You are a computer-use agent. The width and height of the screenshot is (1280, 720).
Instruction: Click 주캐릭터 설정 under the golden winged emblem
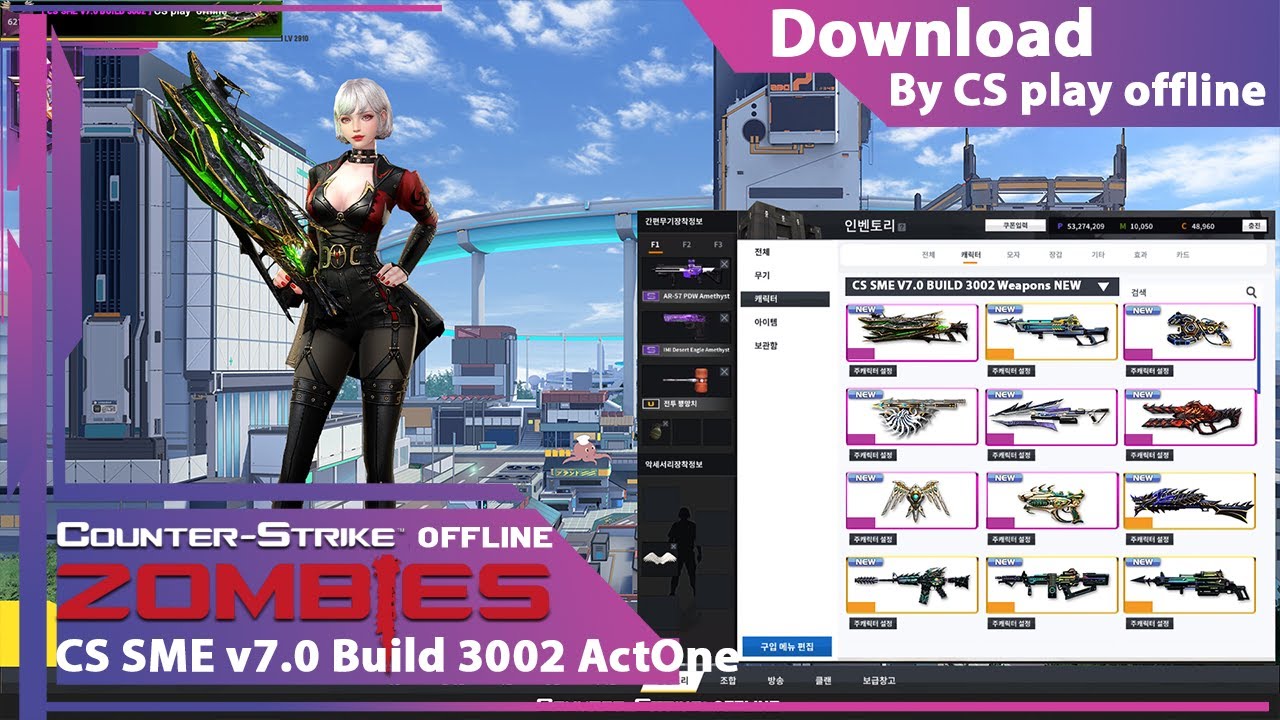(874, 539)
